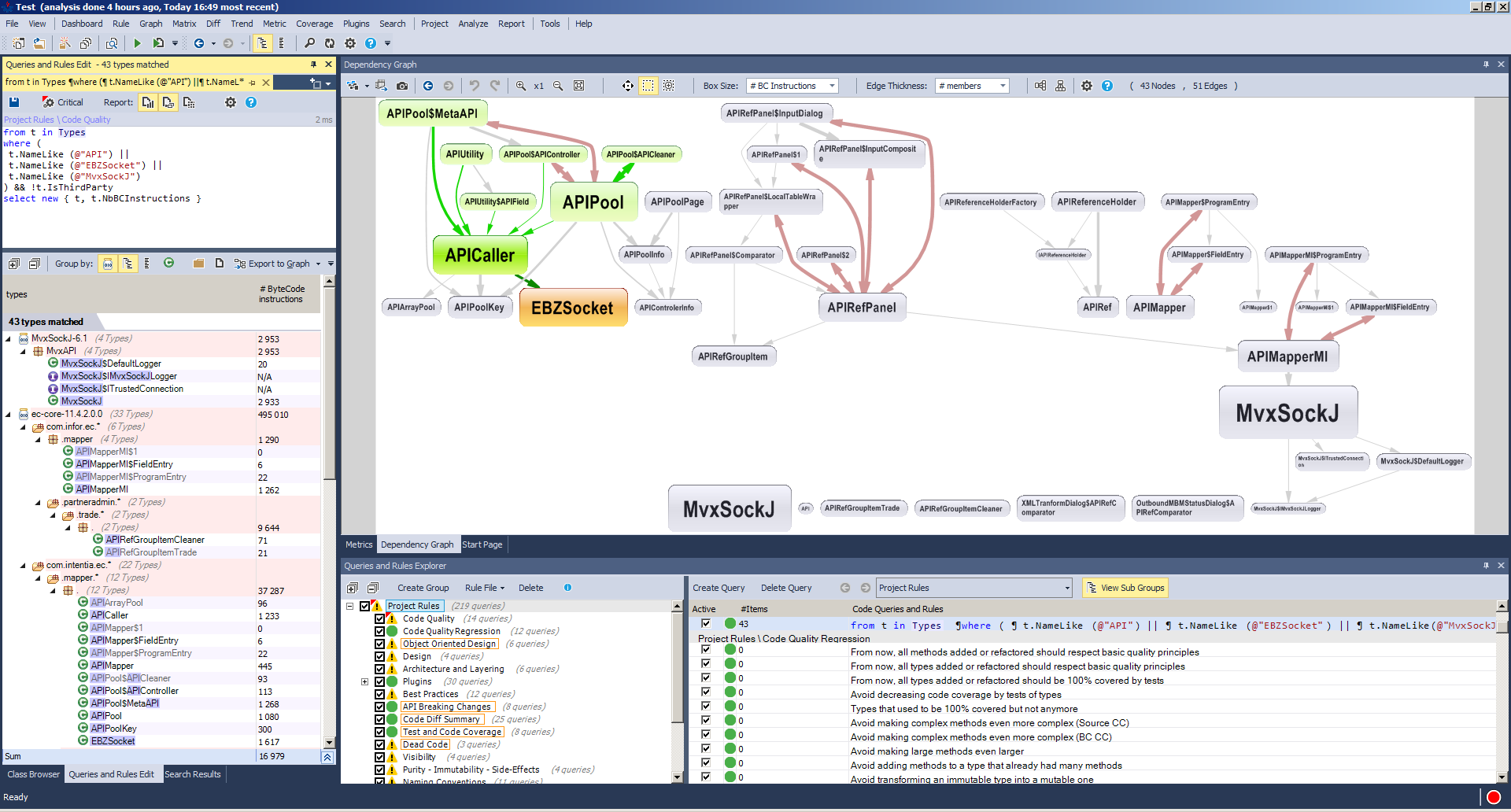
Task: Open the dependency graph settings gear
Action: (x=1087, y=86)
